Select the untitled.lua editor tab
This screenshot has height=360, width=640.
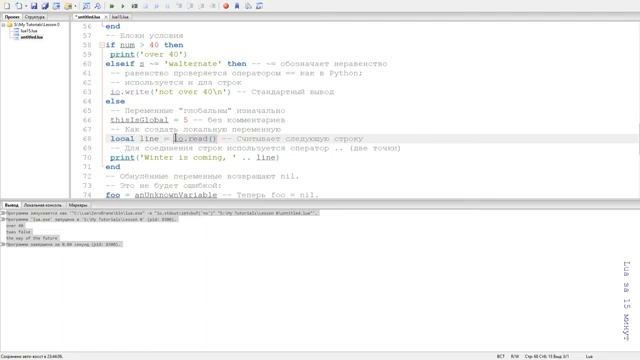point(89,17)
